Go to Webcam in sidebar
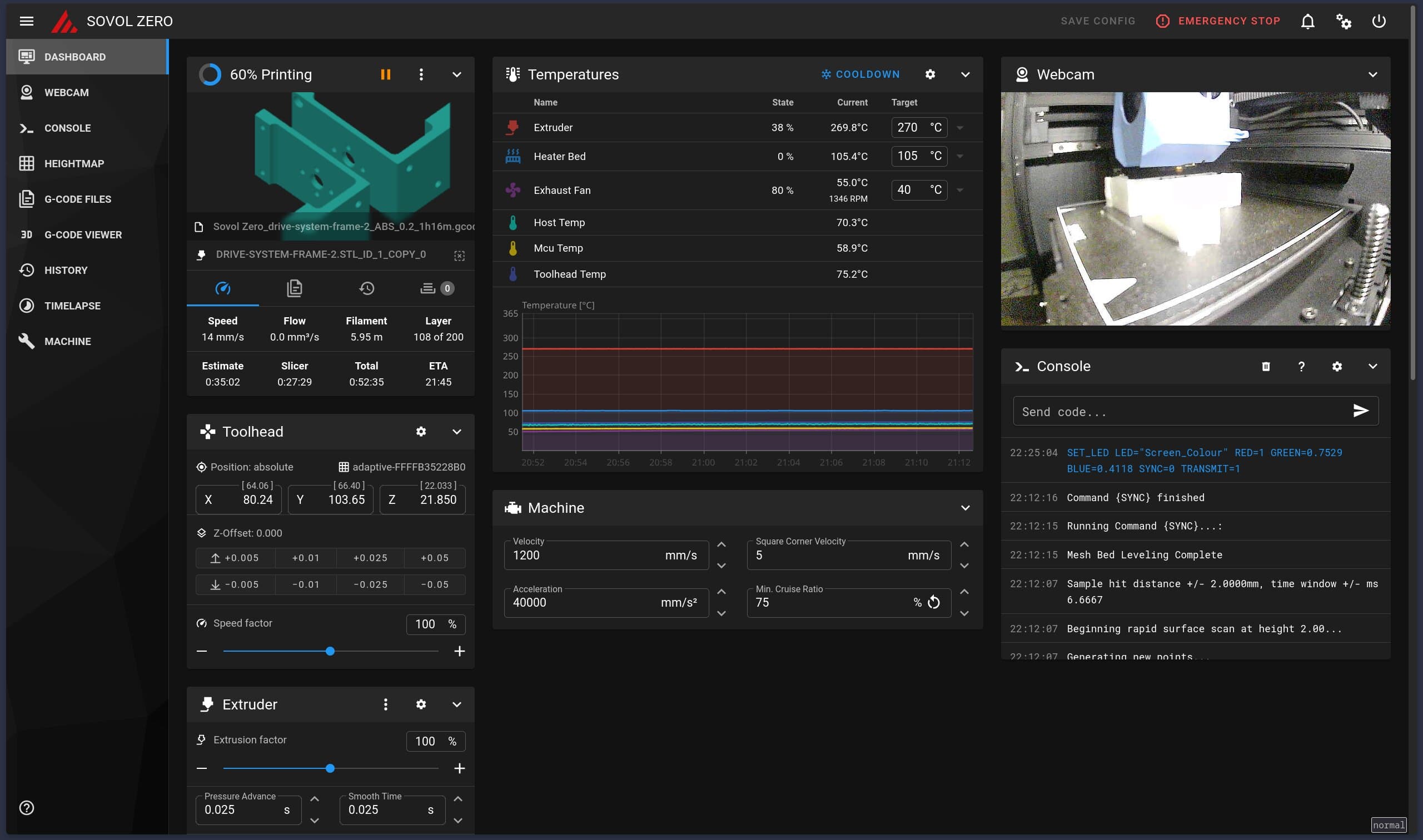1423x840 pixels. 87,92
